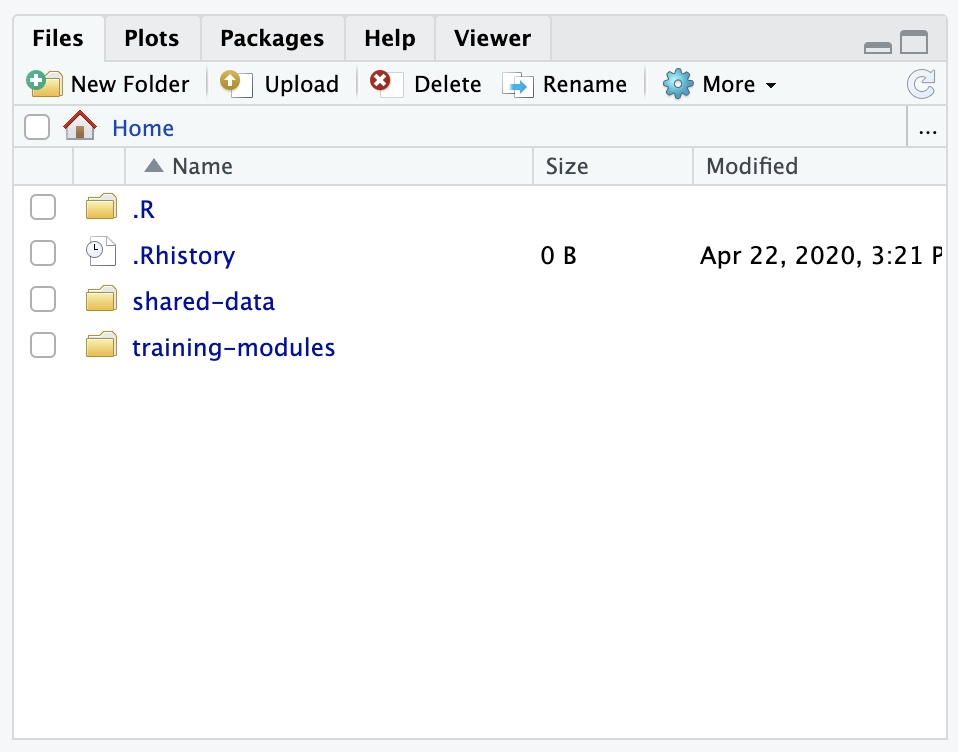Select the training-modules checkbox

coord(42,345)
